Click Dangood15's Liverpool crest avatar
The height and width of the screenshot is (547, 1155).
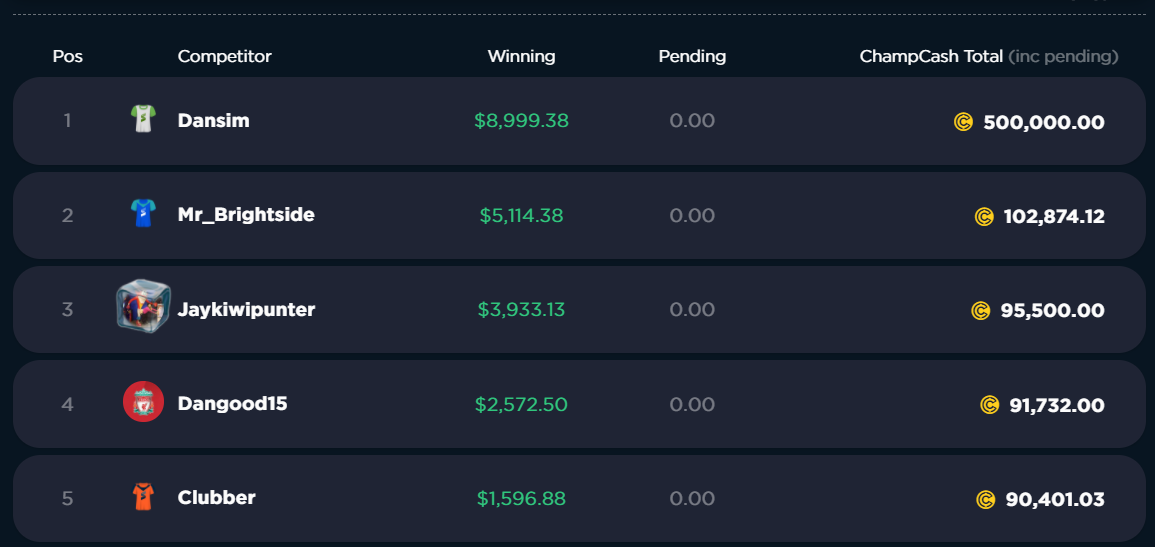144,402
